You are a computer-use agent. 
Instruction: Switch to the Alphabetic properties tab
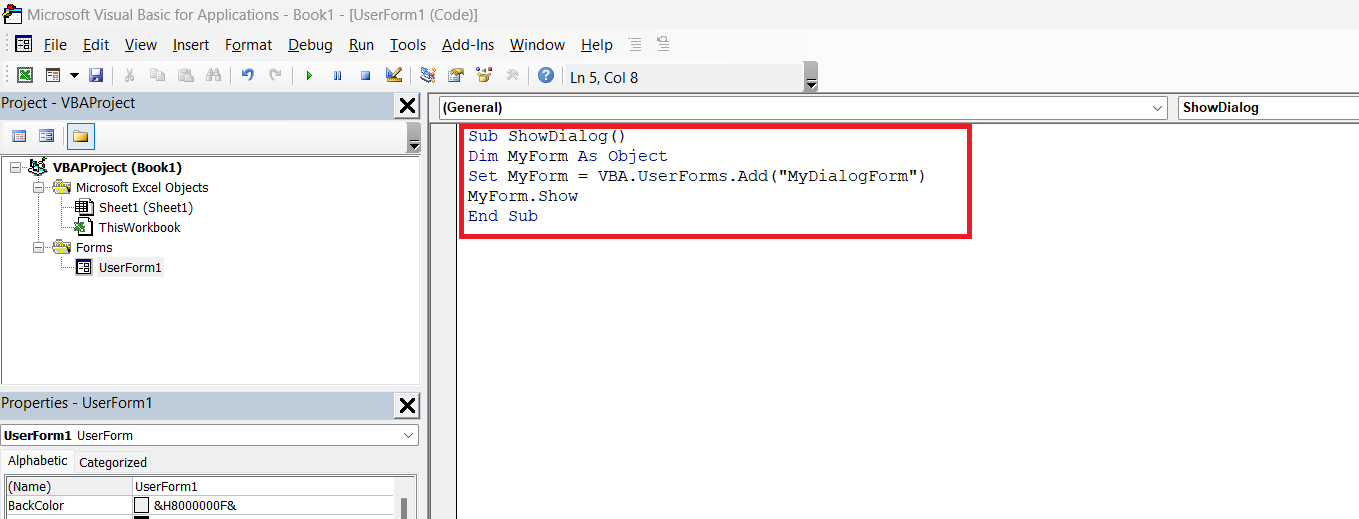click(38, 461)
